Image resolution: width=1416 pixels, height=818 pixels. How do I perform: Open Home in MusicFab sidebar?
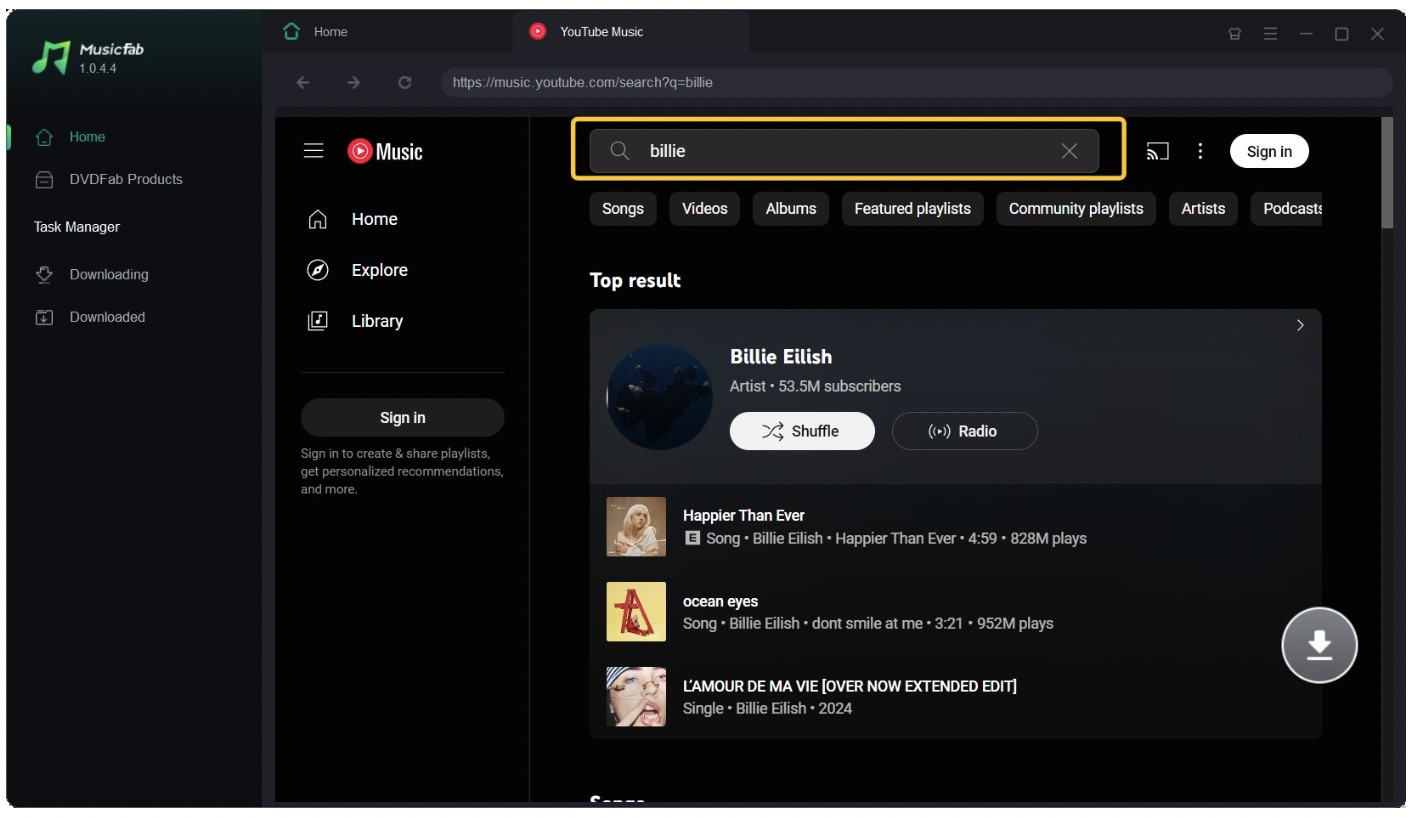click(87, 137)
